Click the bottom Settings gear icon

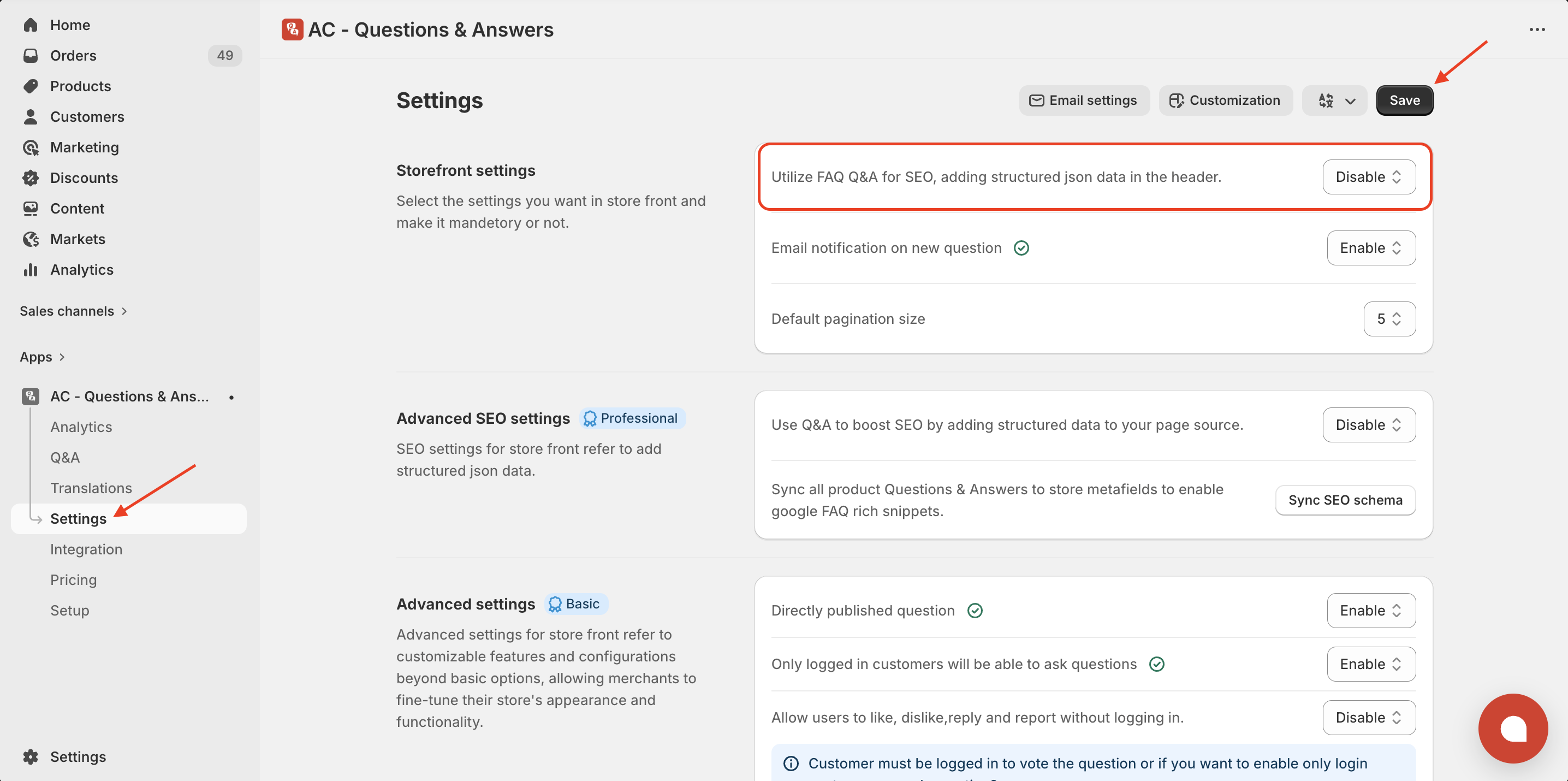tap(31, 756)
